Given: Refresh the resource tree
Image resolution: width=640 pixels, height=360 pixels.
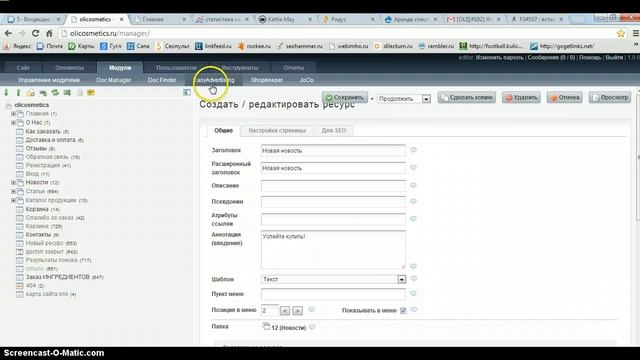Looking at the screenshot, I should coord(55,93).
